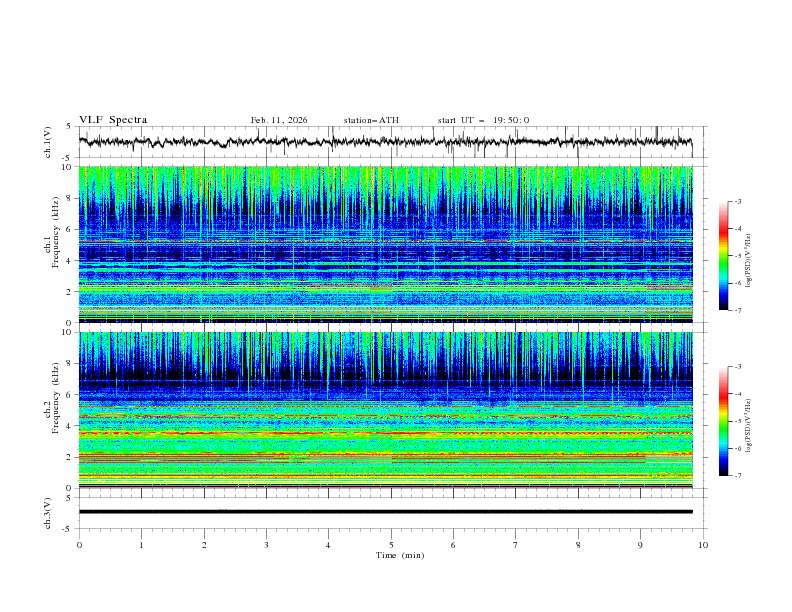792x612 pixels.
Task: Click the time axis tick label "9"
Action: [640, 545]
